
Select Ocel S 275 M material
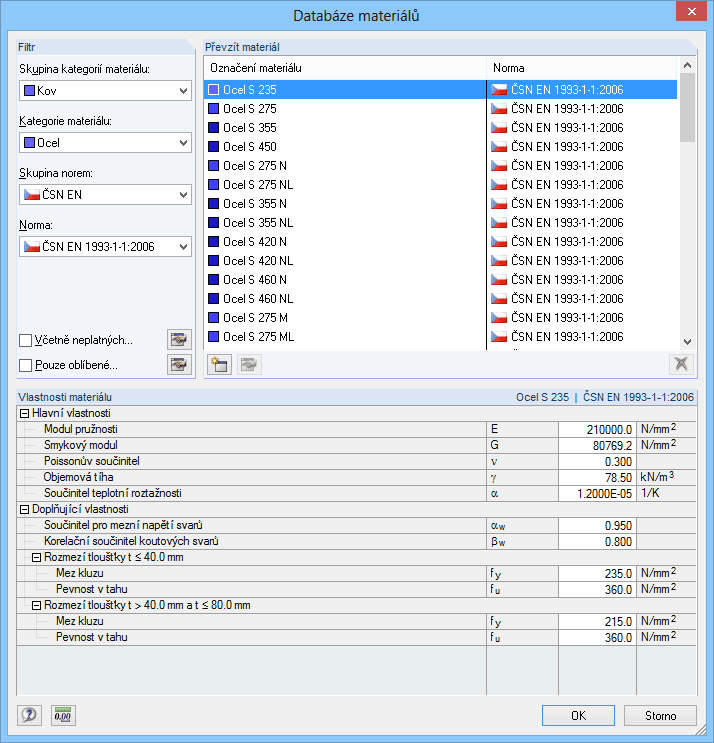255,318
